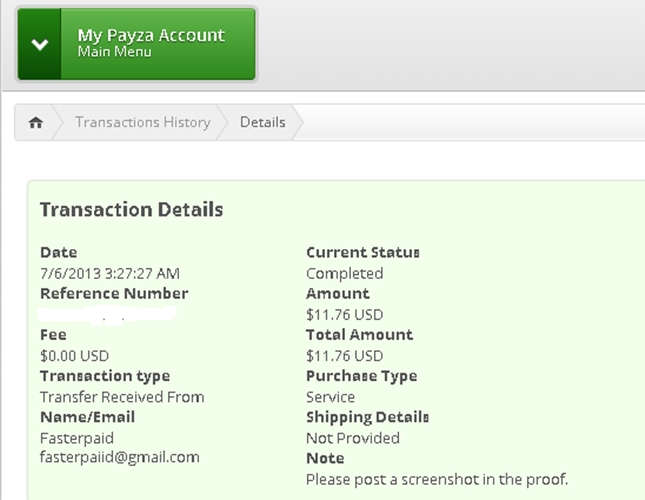Click the Completed status text
This screenshot has width=645, height=500.
pyautogui.click(x=344, y=273)
